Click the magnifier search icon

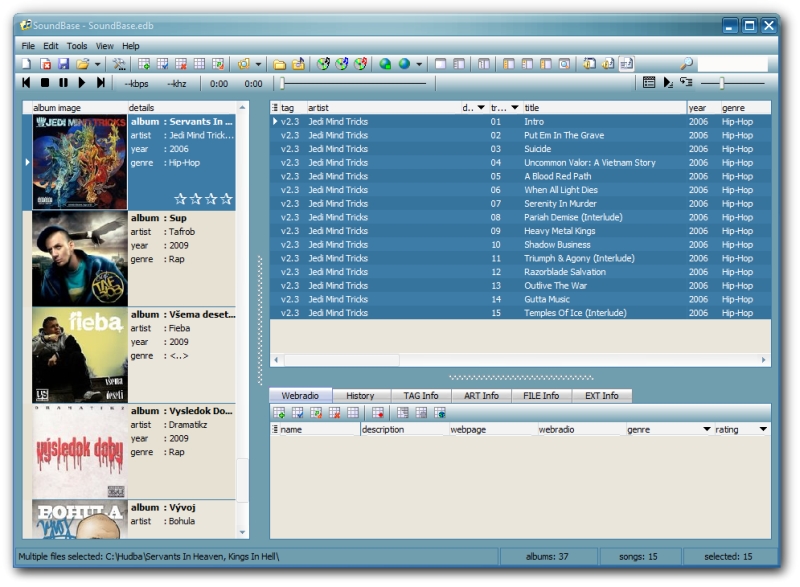tap(686, 63)
